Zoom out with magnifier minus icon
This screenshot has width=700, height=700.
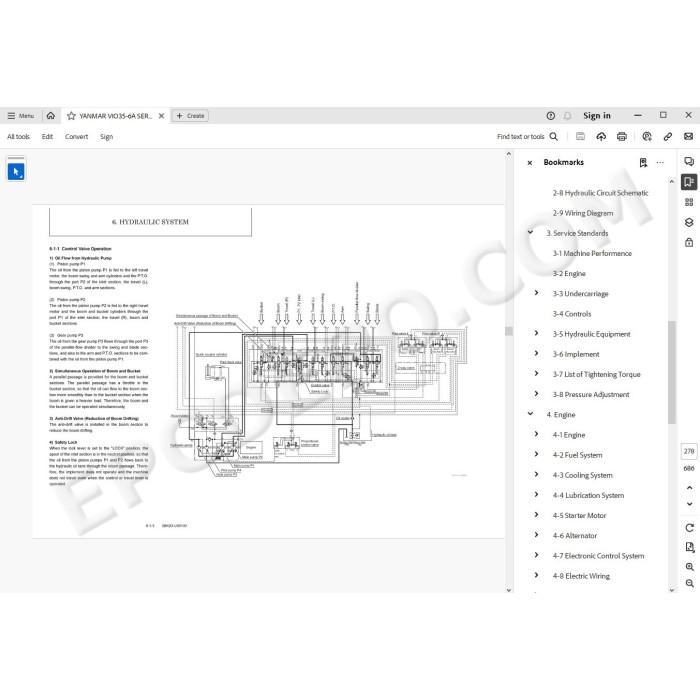[689, 583]
